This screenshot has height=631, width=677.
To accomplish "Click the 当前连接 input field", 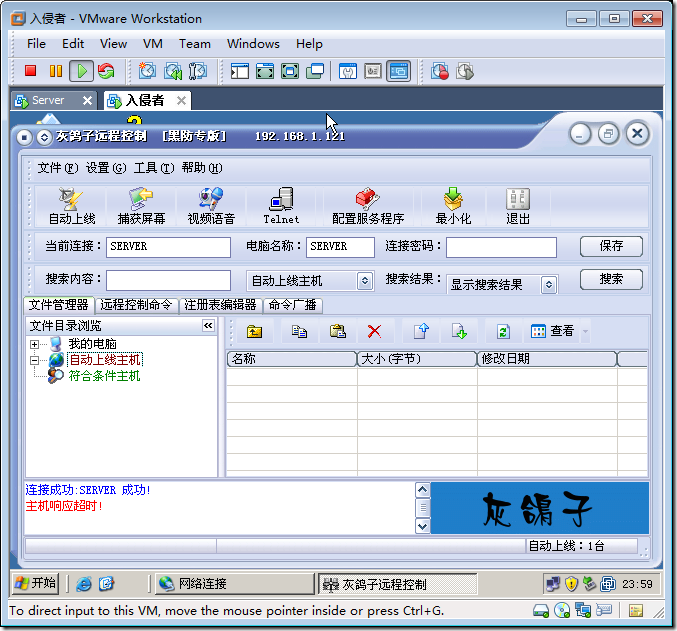I will pyautogui.click(x=168, y=247).
